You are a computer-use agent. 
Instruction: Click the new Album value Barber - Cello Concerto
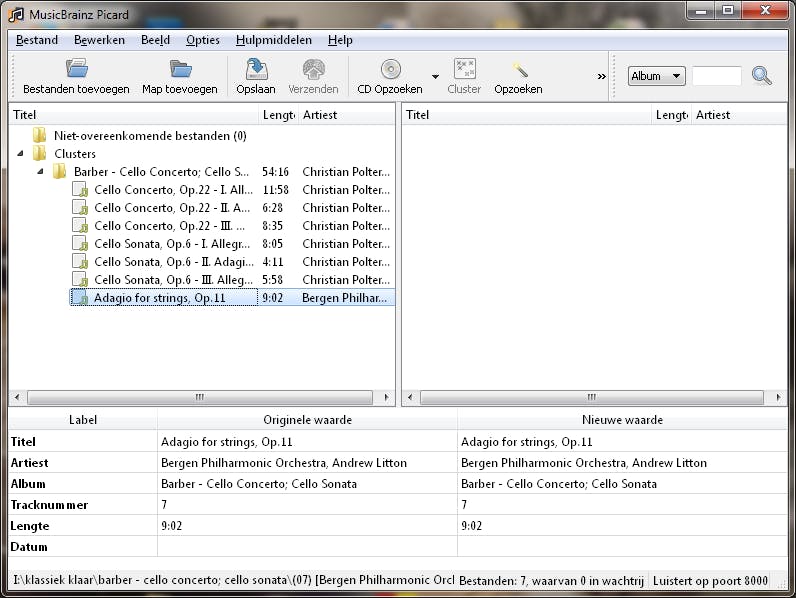point(558,484)
